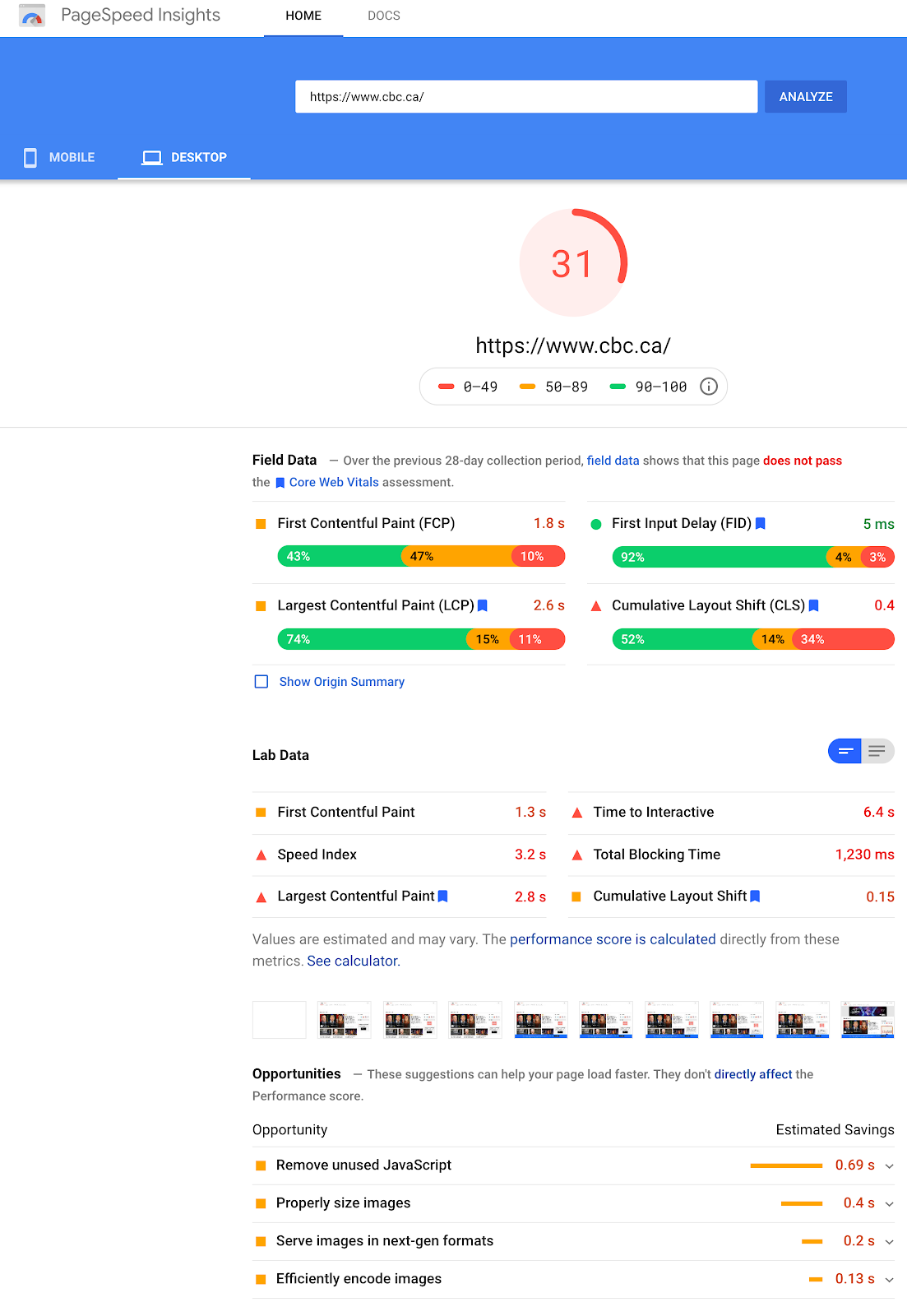This screenshot has height=1316, width=907.
Task: Click orange square icon beside First Contentful Paint (FCP)
Action: click(x=261, y=524)
